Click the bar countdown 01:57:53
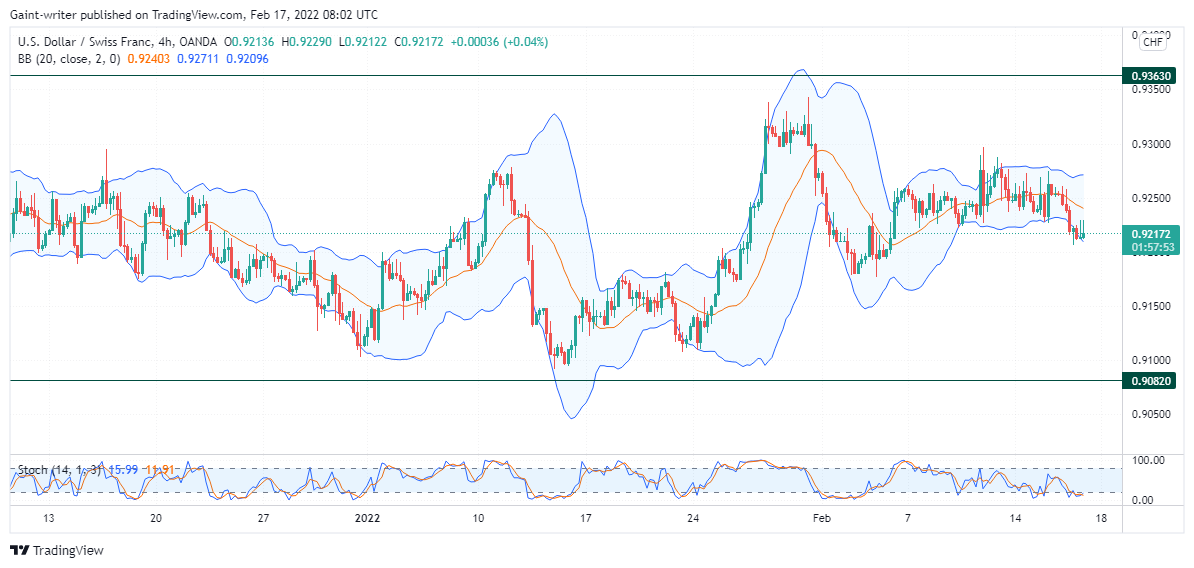Screen dimensions: 1194x568 coord(1150,247)
